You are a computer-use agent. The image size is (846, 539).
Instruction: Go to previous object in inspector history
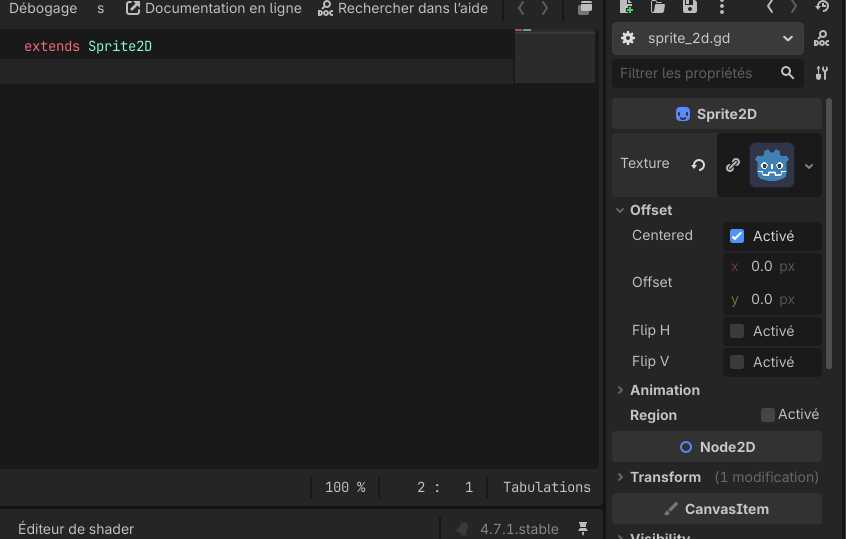coord(770,6)
